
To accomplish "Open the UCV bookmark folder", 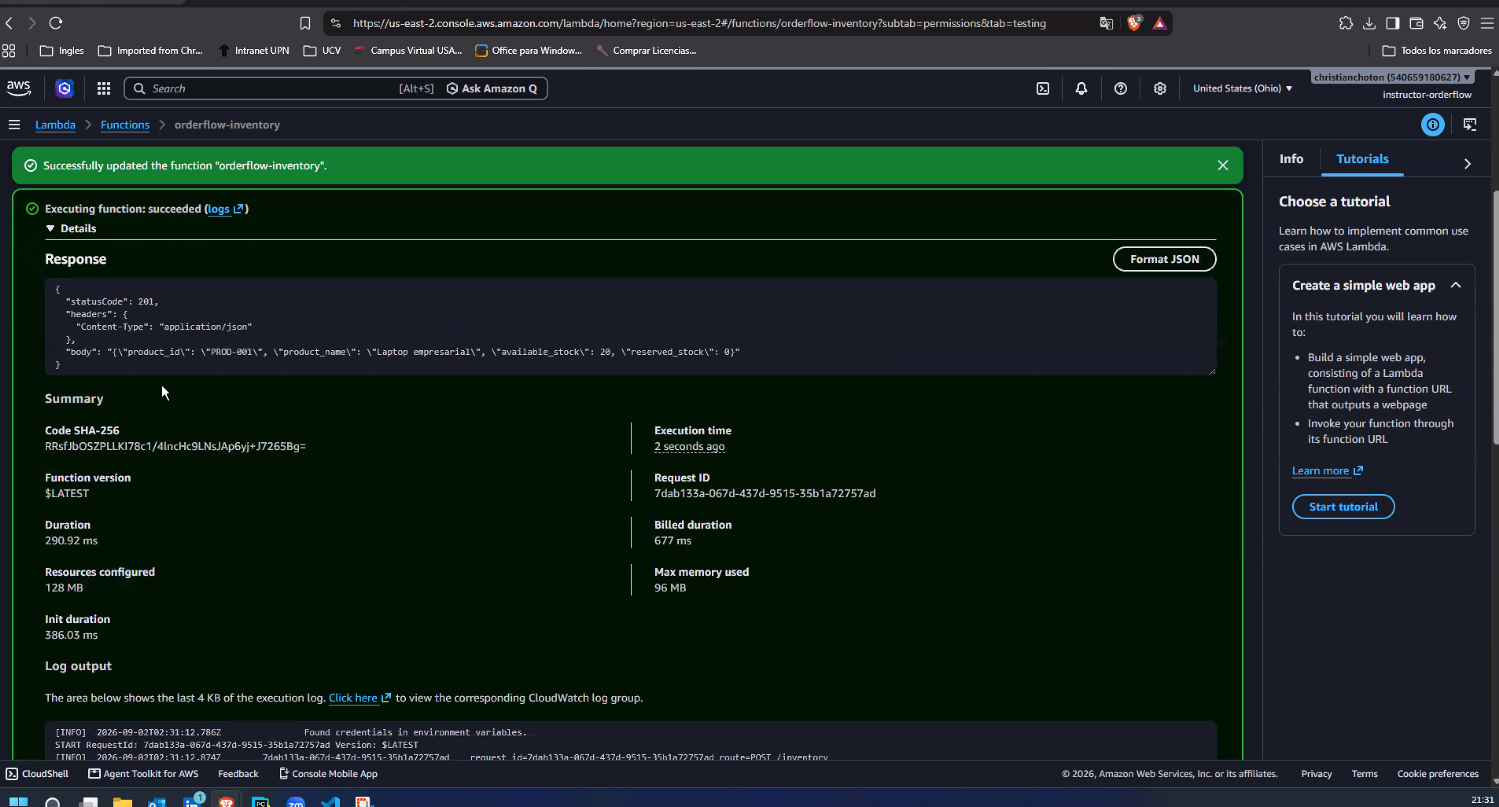I will point(322,50).
